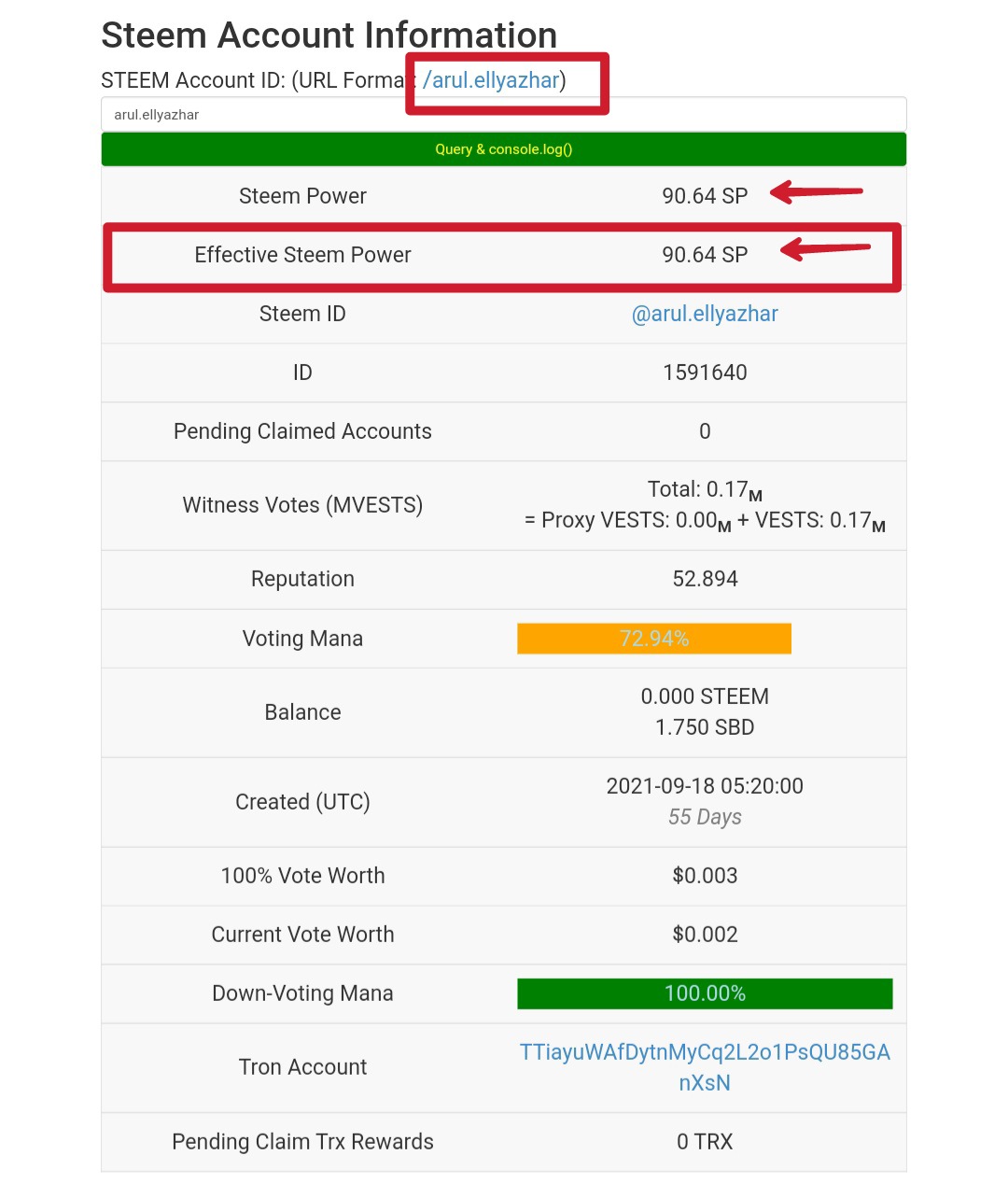Select the 1.750 SBD balance
Image resolution: width=1008 pixels, height=1183 pixels.
[705, 727]
